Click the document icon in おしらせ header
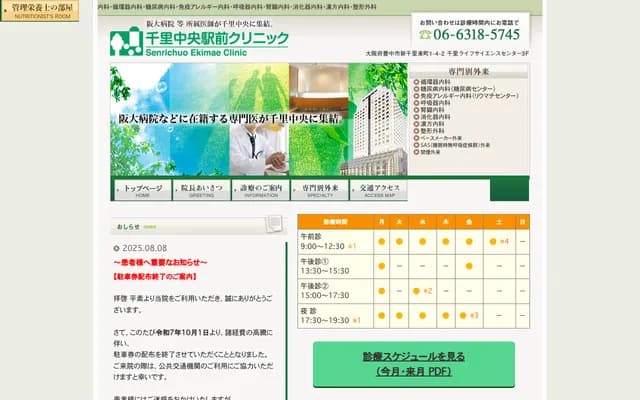This screenshot has width=640, height=400. [274, 224]
